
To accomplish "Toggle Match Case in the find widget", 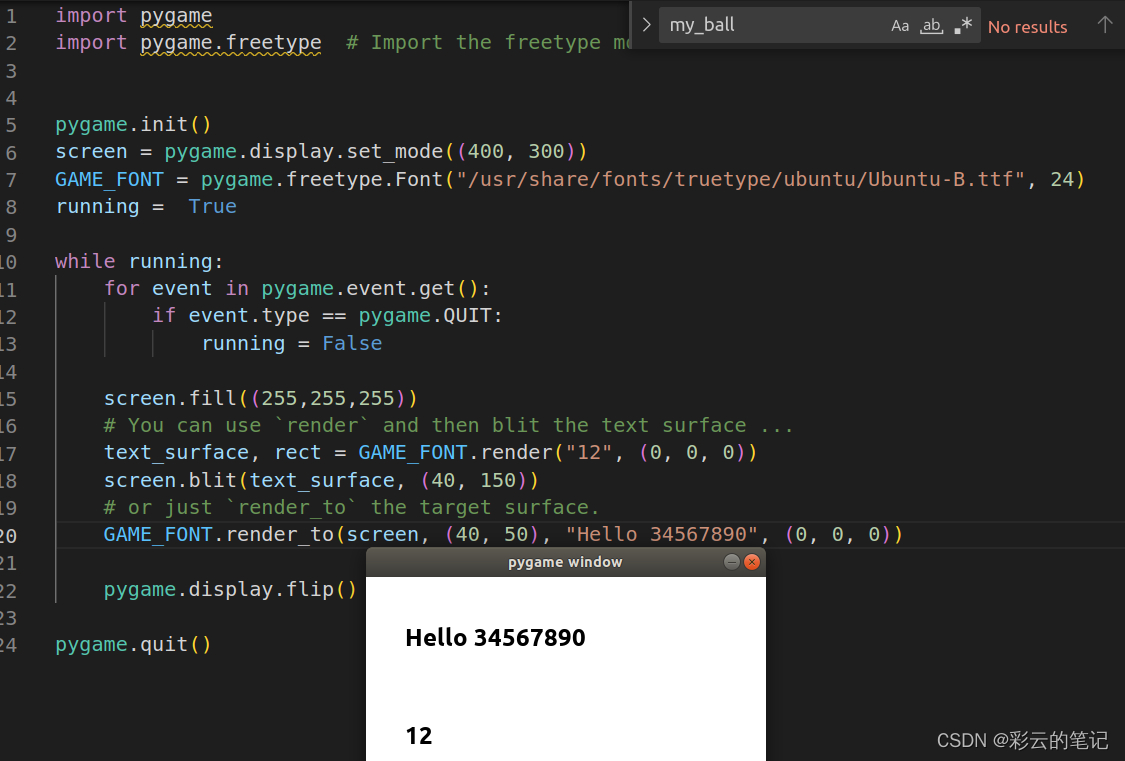I will pyautogui.click(x=899, y=25).
